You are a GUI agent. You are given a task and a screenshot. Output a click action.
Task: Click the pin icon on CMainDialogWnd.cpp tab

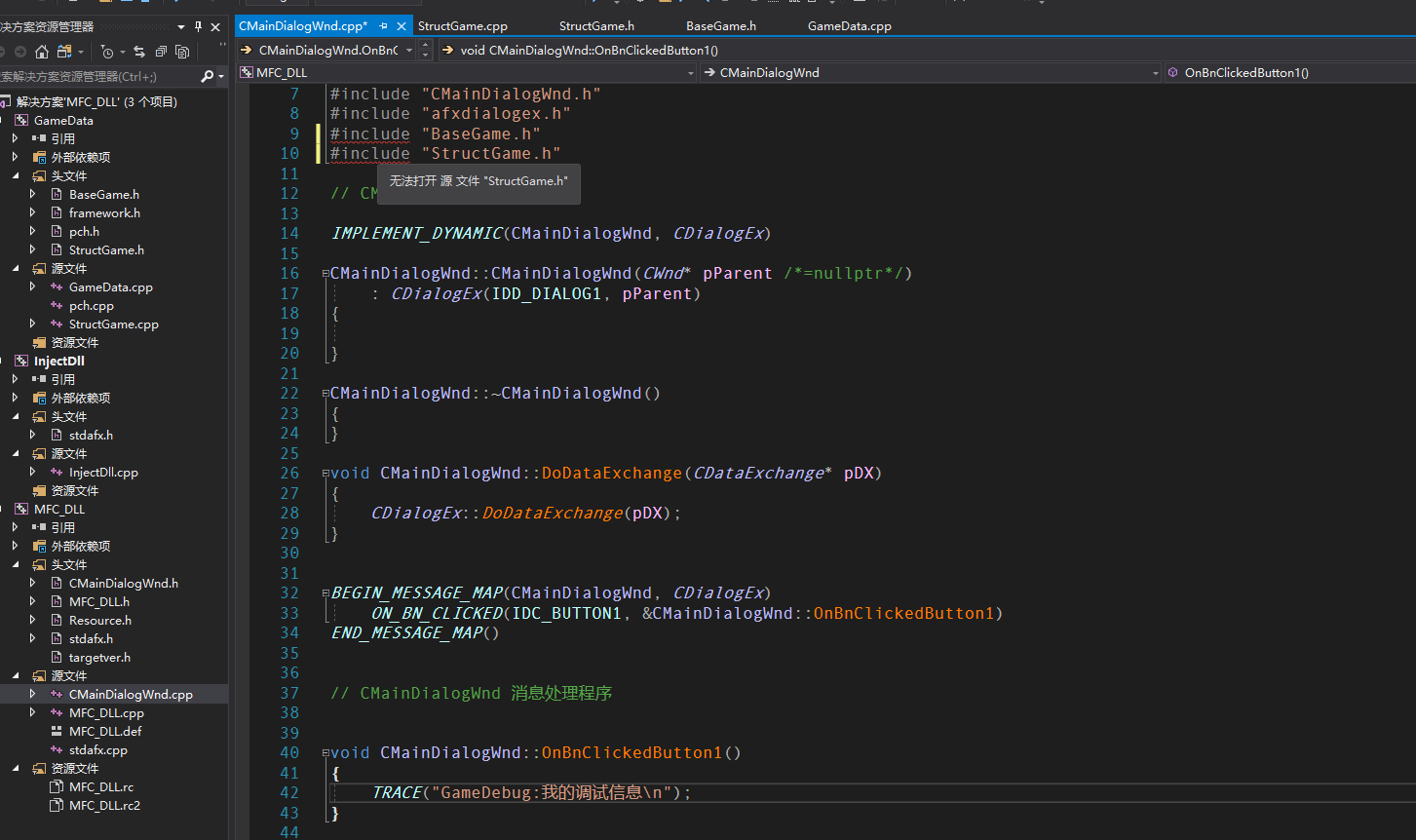point(384,26)
